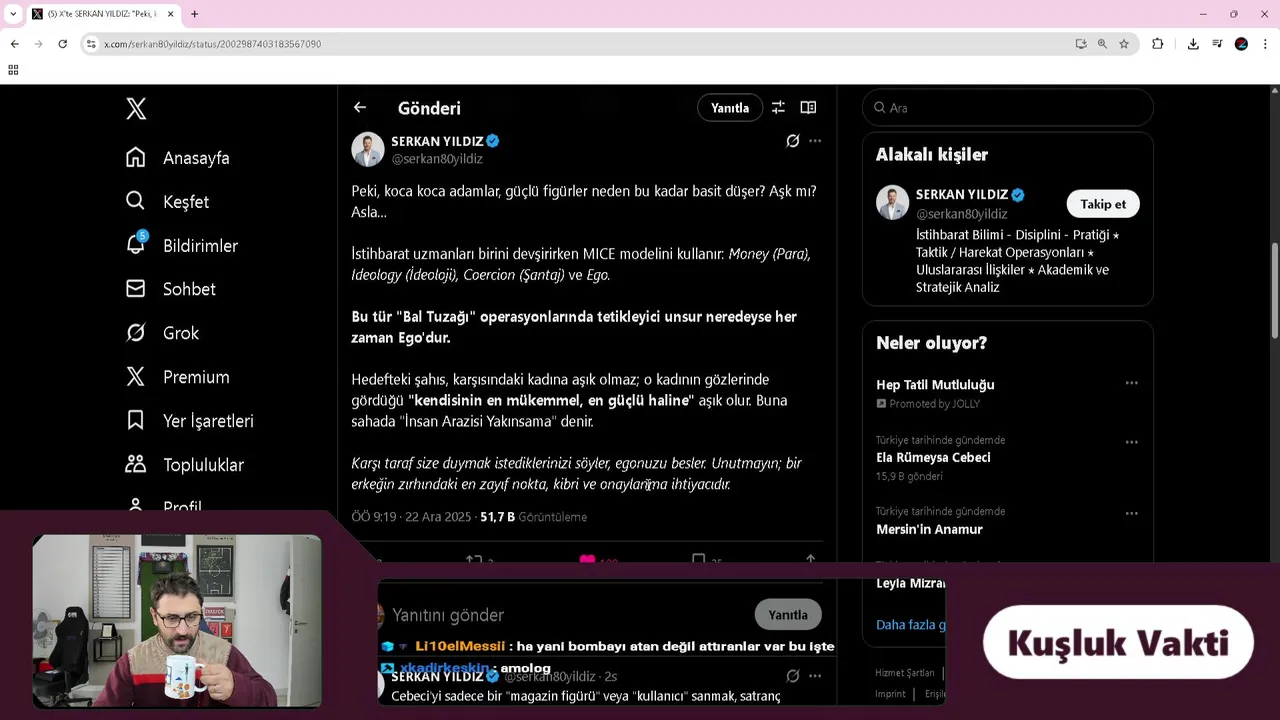Open Premium page
The width and height of the screenshot is (1280, 720).
178,377
